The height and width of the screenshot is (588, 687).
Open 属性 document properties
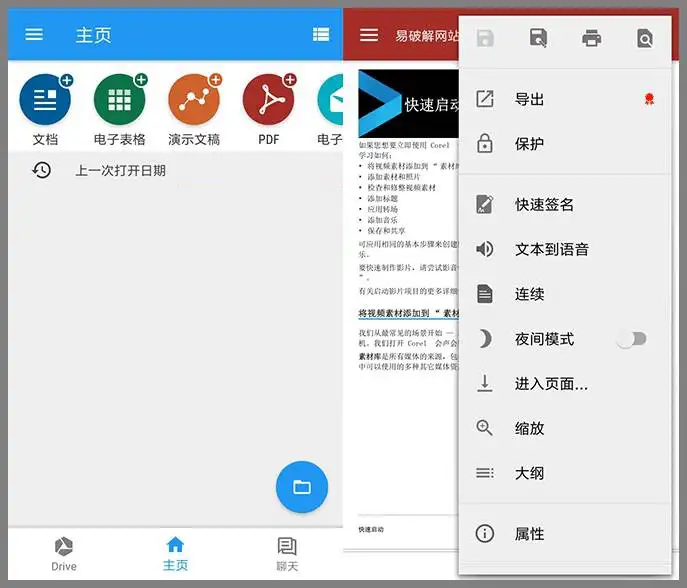tap(529, 534)
